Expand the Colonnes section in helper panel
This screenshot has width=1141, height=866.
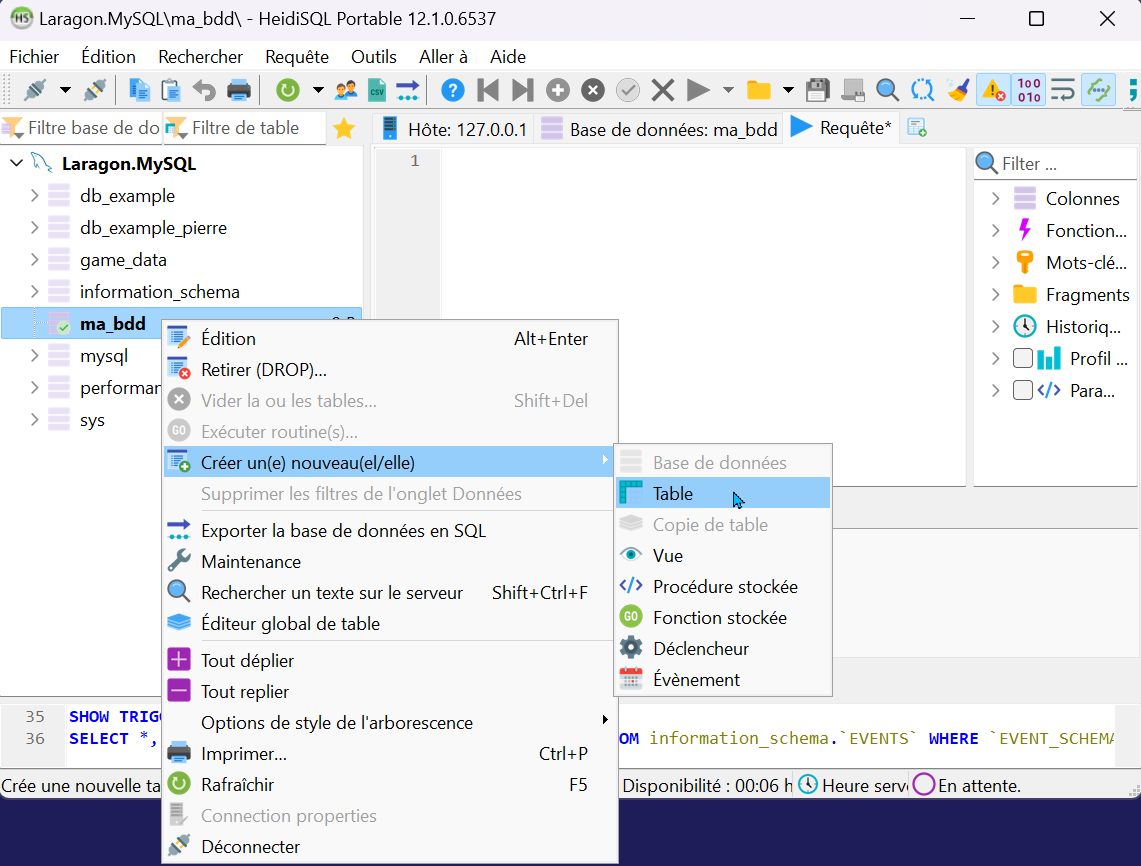tap(995, 199)
